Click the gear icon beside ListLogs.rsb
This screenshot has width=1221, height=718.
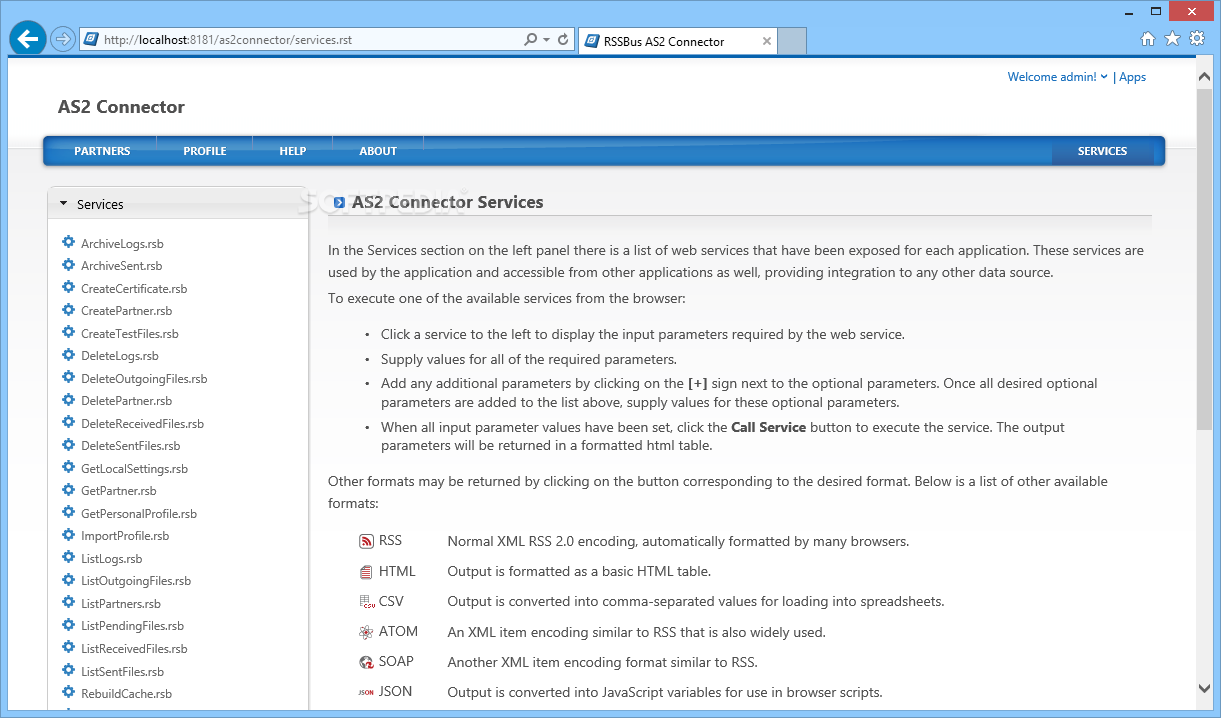click(68, 558)
